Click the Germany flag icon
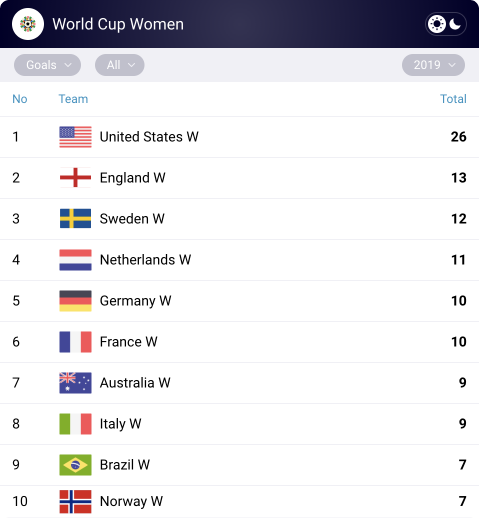Screen dimensions: 479x518 click(x=75, y=301)
